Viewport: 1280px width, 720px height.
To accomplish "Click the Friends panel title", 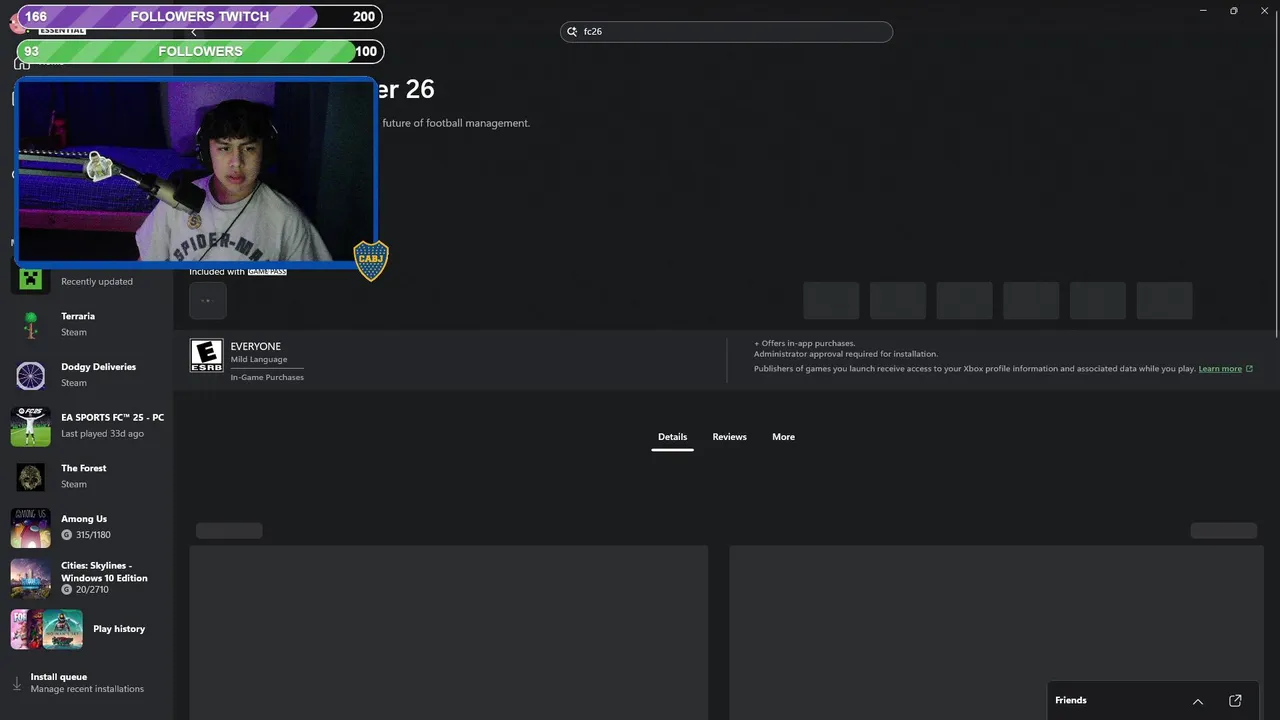I will (x=1070, y=700).
